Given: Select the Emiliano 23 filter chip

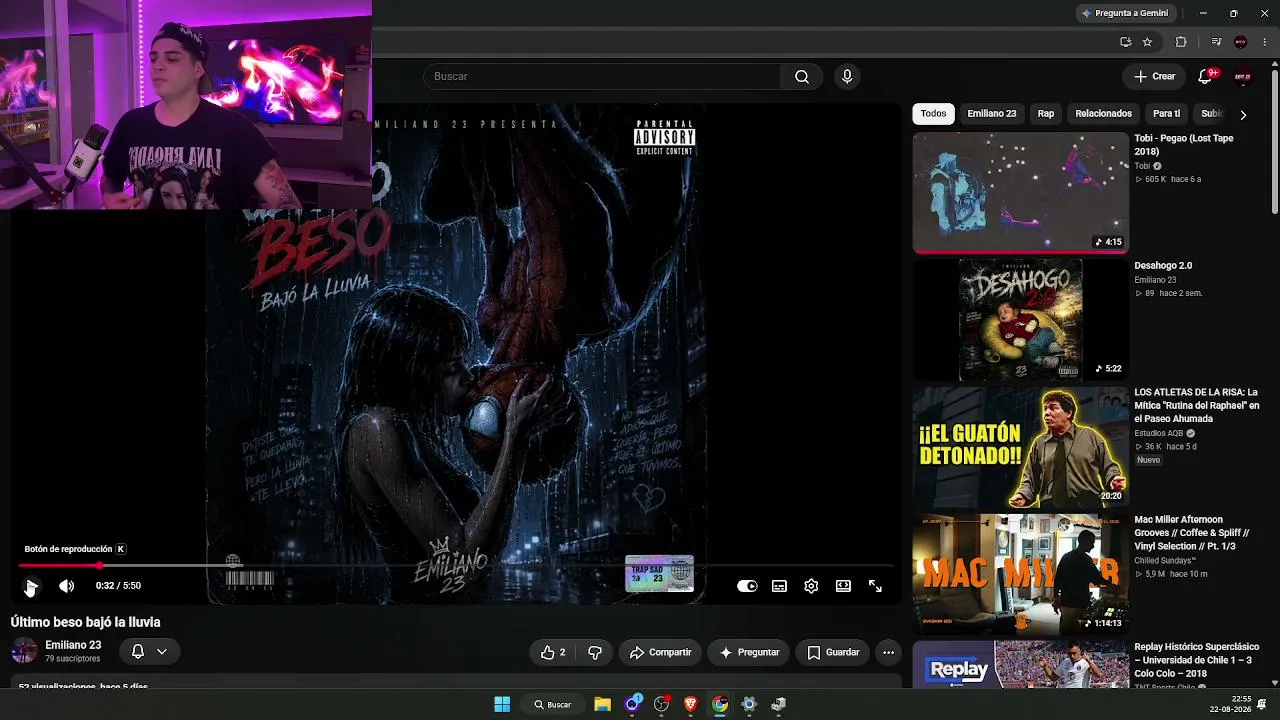Looking at the screenshot, I should (x=991, y=114).
